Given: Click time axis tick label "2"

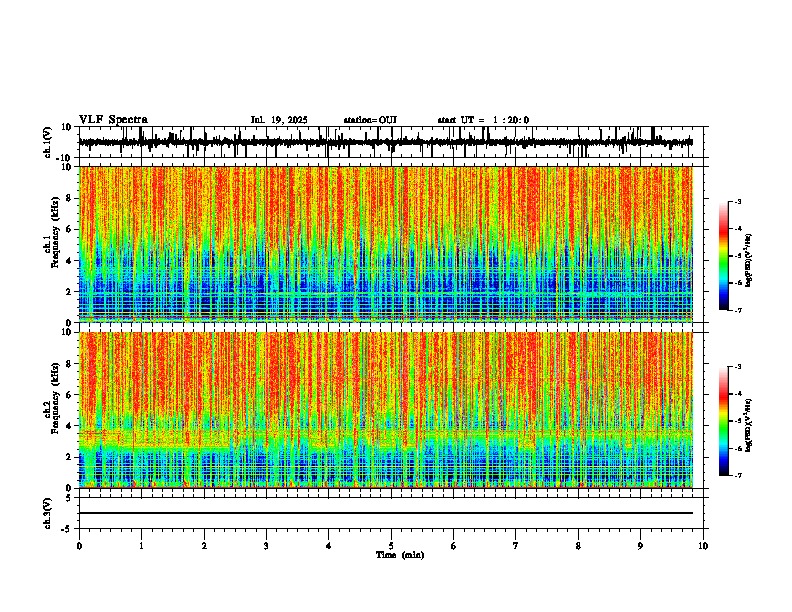Looking at the screenshot, I should [x=204, y=546].
